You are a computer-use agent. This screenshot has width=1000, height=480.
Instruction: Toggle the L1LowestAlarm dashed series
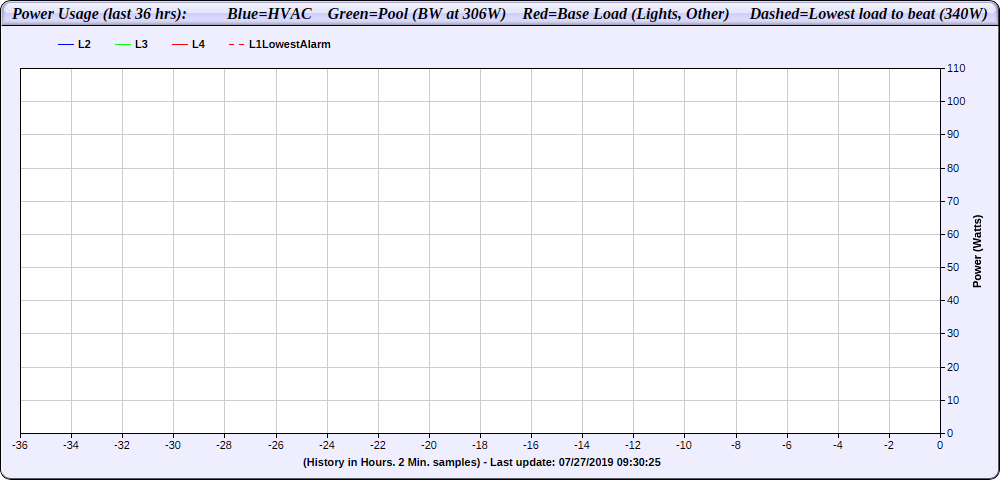pos(279,45)
